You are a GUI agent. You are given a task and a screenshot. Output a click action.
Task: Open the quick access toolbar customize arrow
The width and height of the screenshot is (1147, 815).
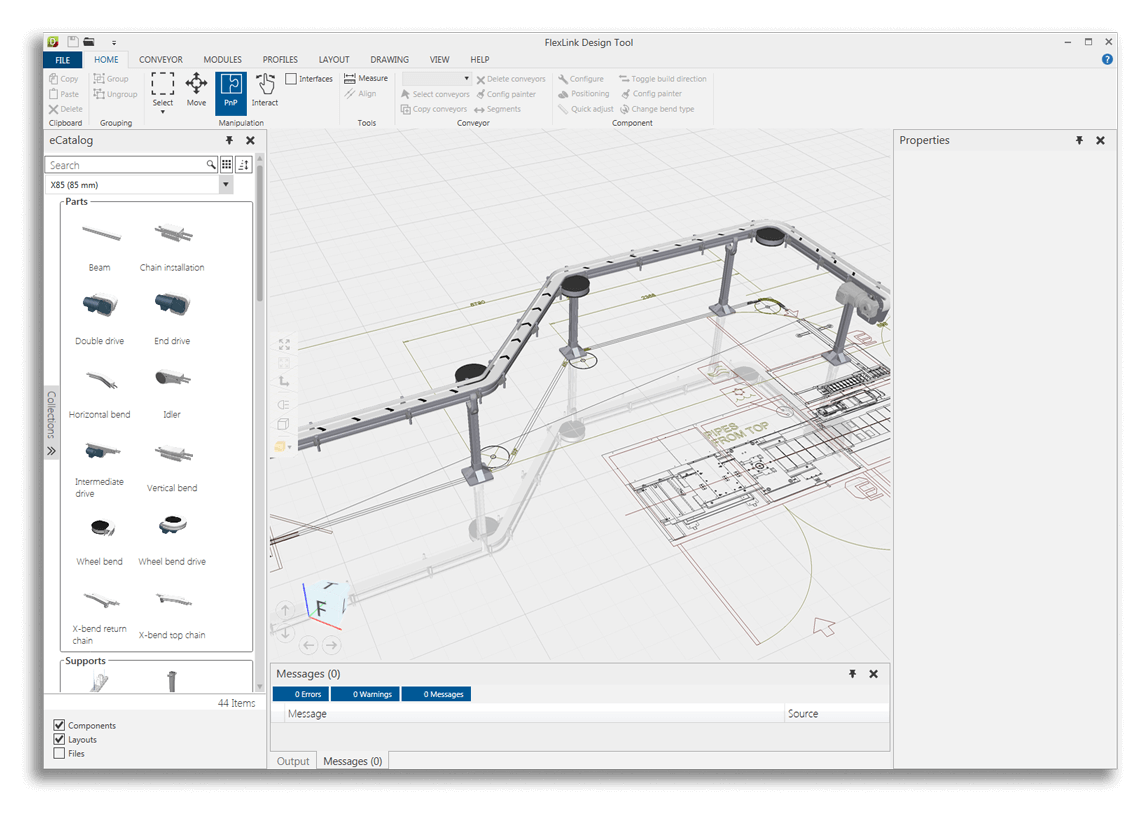click(x=114, y=42)
